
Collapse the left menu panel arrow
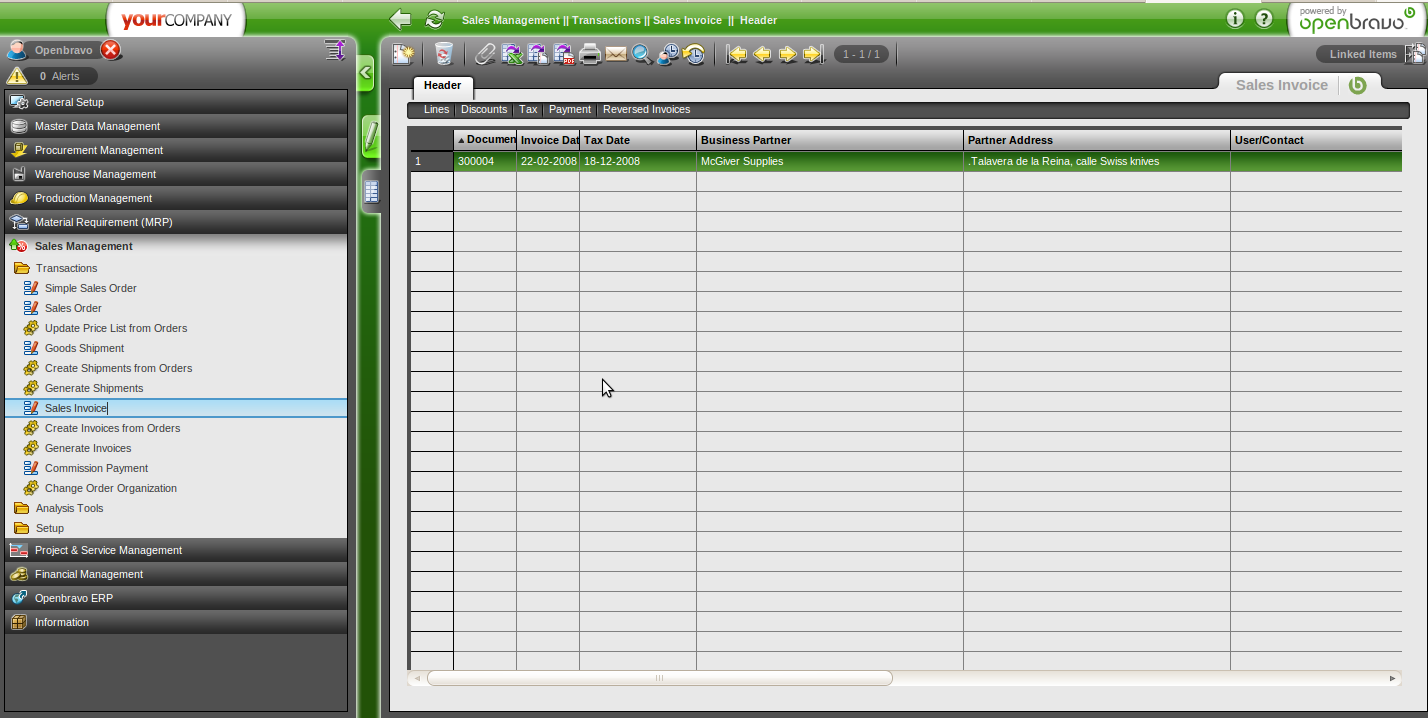pyautogui.click(x=365, y=72)
